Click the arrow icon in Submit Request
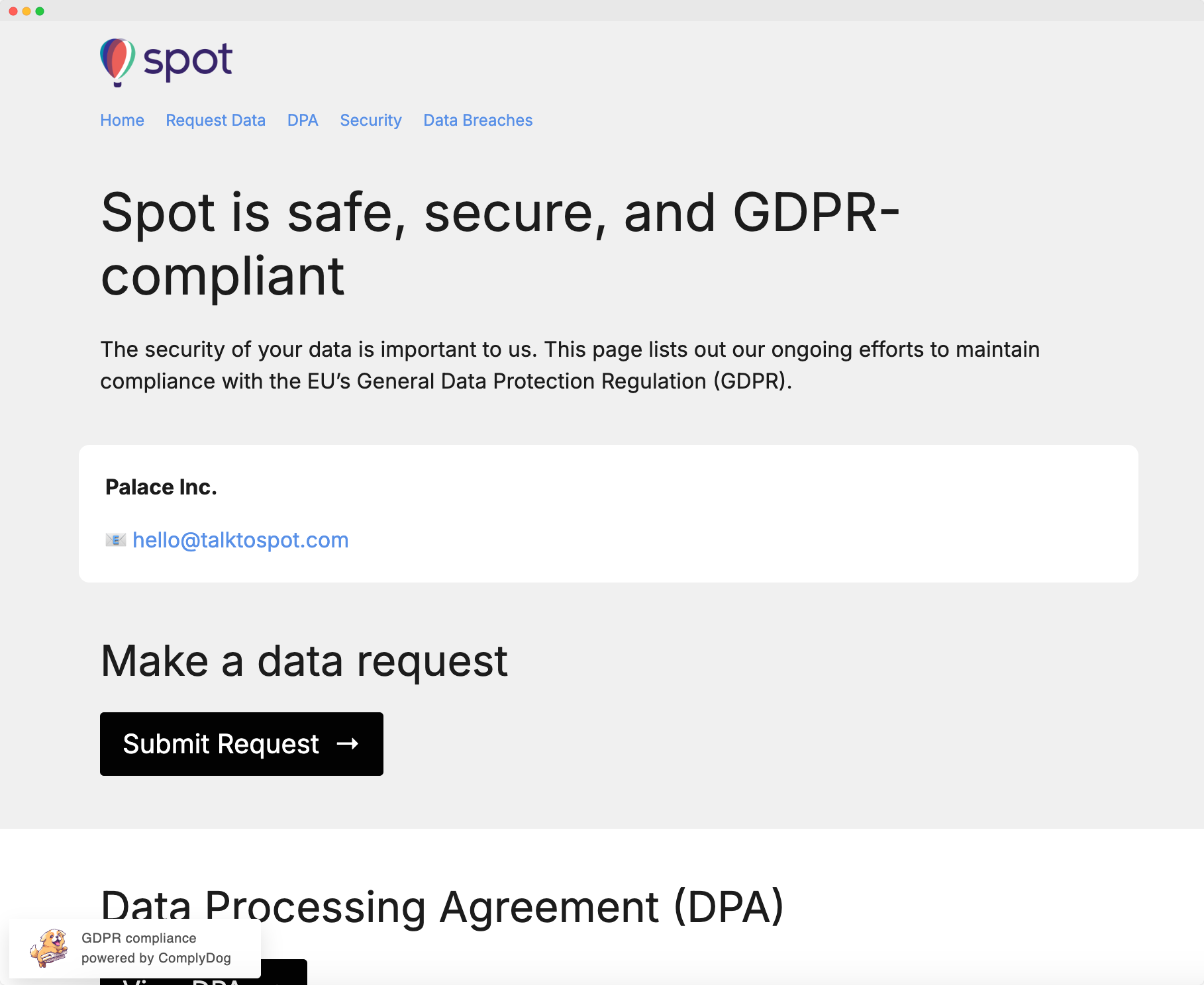Screen dimensions: 1204x985 (348, 744)
